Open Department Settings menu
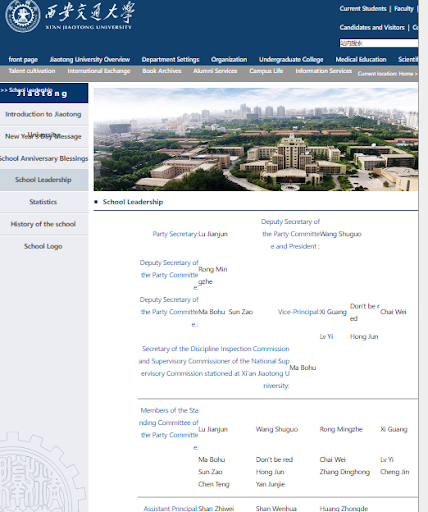 [x=170, y=59]
